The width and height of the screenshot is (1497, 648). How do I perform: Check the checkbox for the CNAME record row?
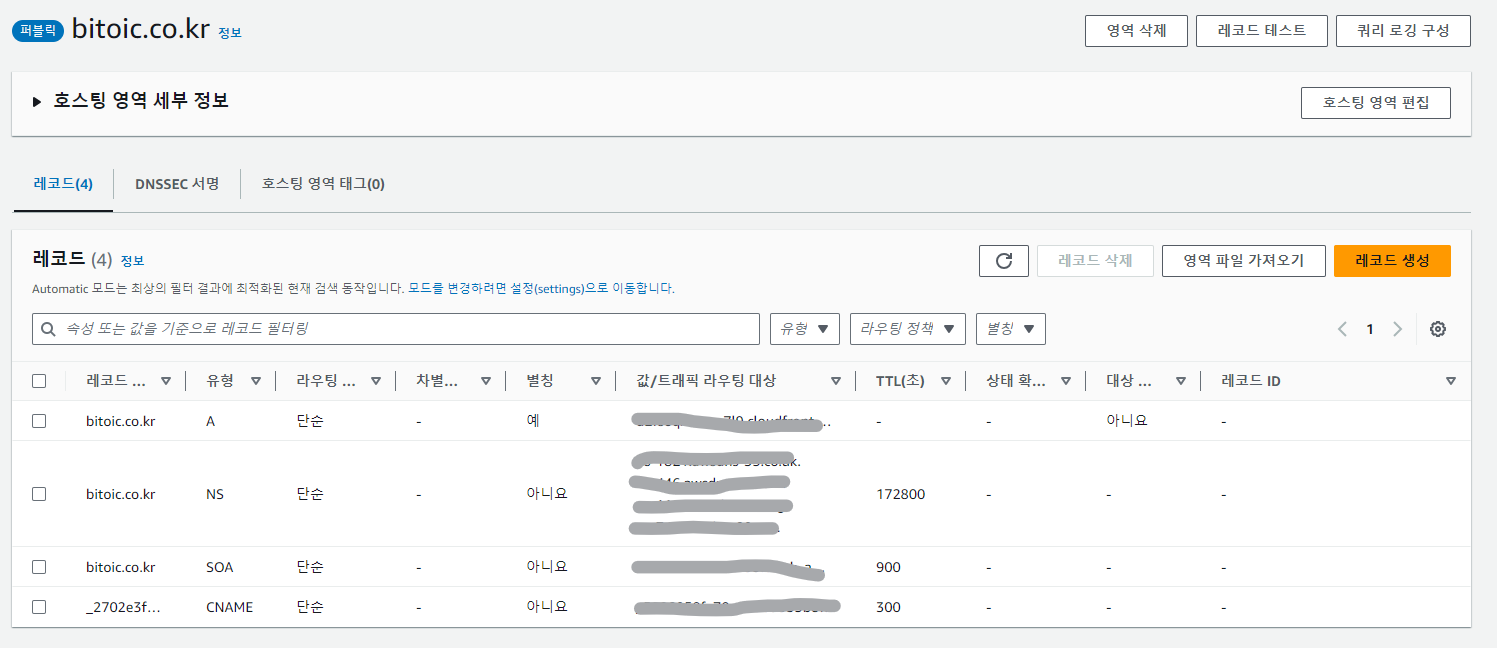39,607
